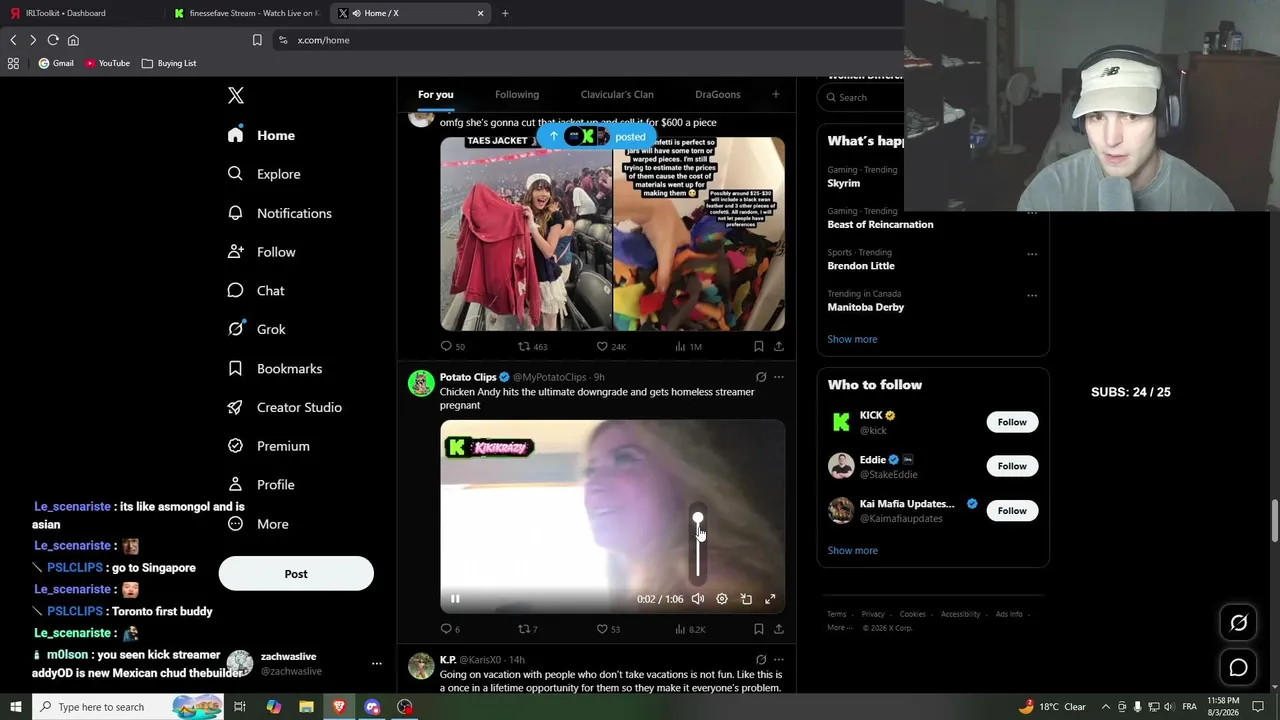
Task: Enter fullscreen on the Potato Clips video
Action: [770, 599]
